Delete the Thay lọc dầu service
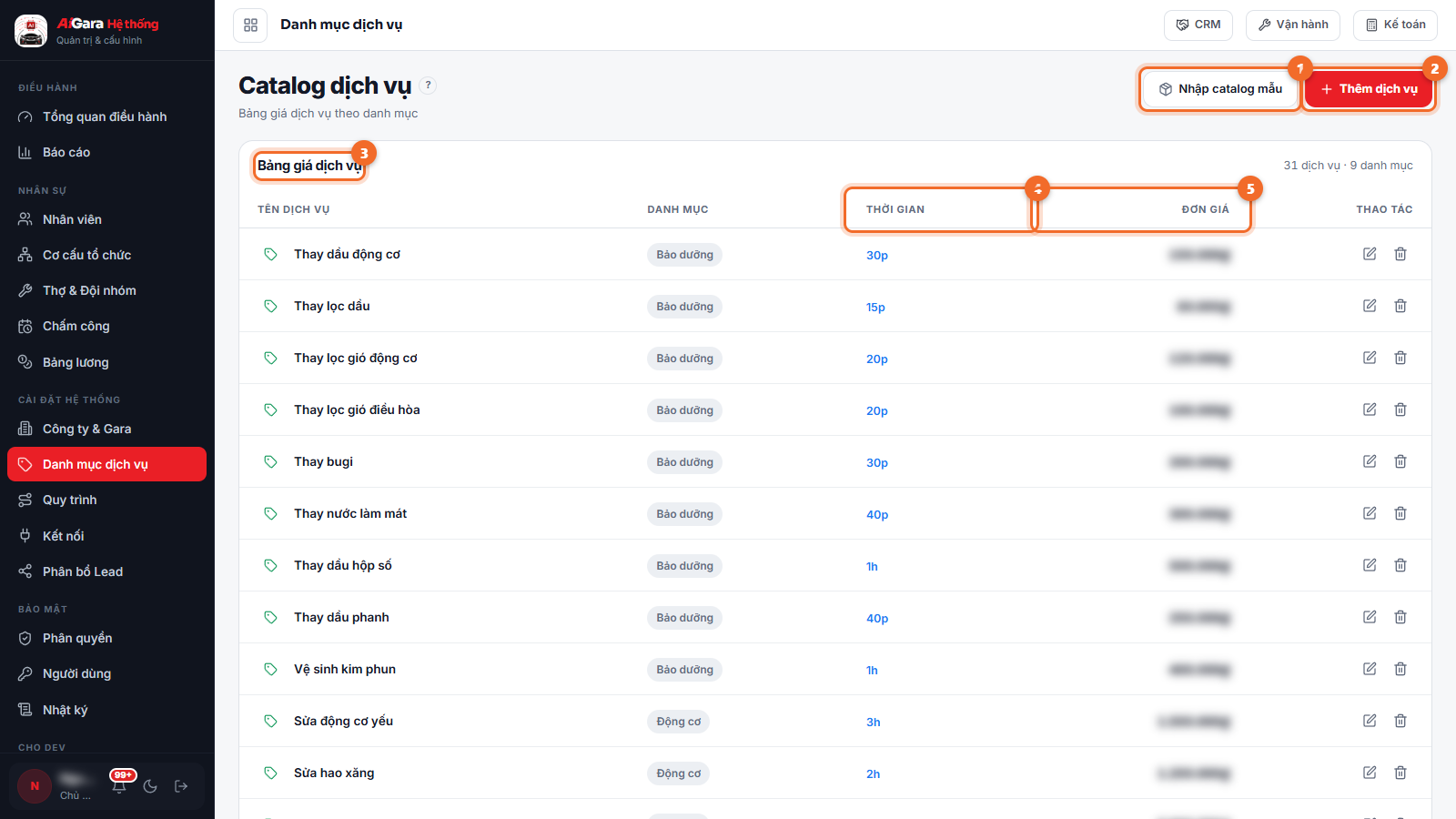Image resolution: width=1456 pixels, height=819 pixels. (x=1400, y=306)
